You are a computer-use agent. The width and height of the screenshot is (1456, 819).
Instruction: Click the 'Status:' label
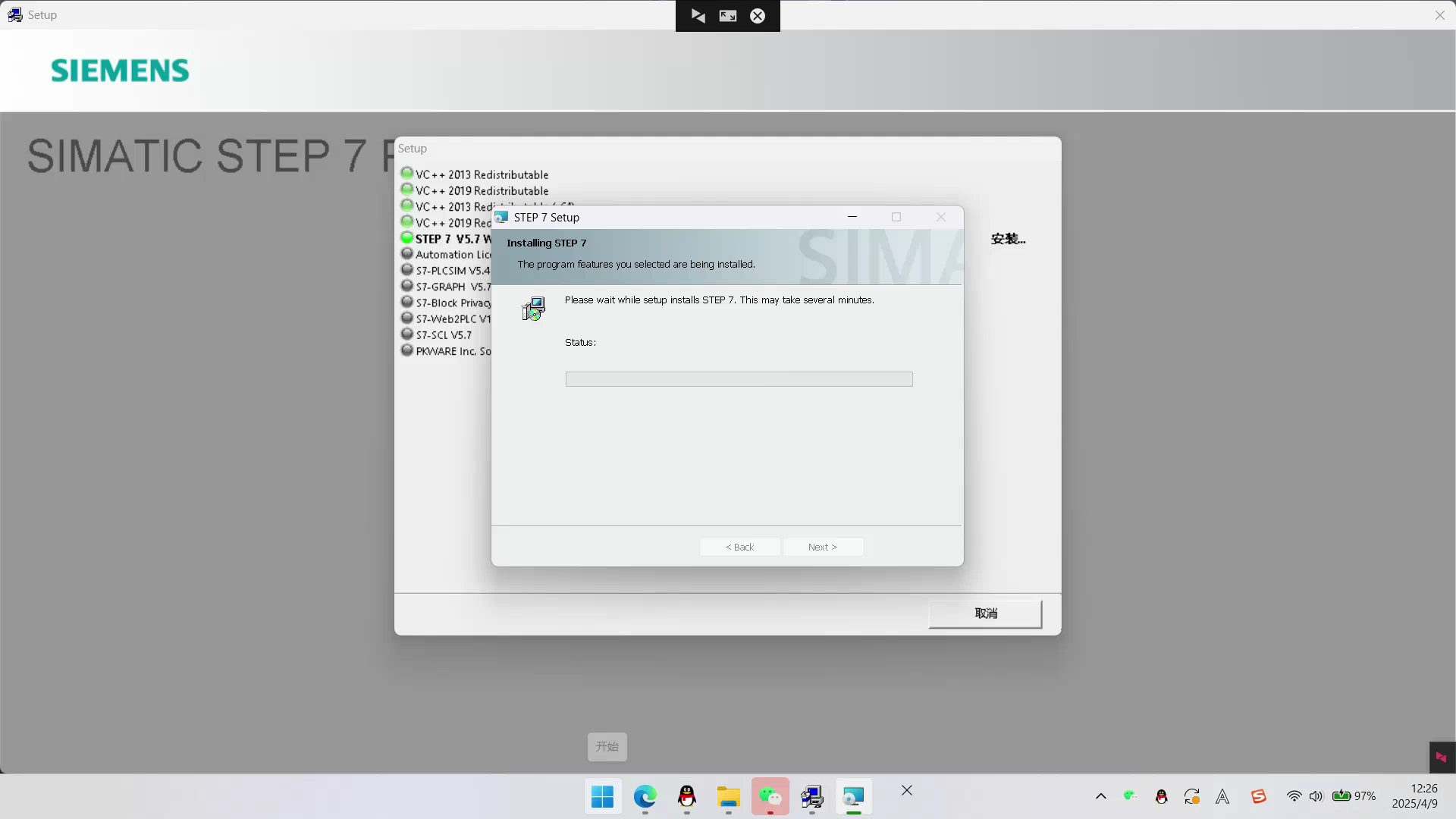[580, 343]
